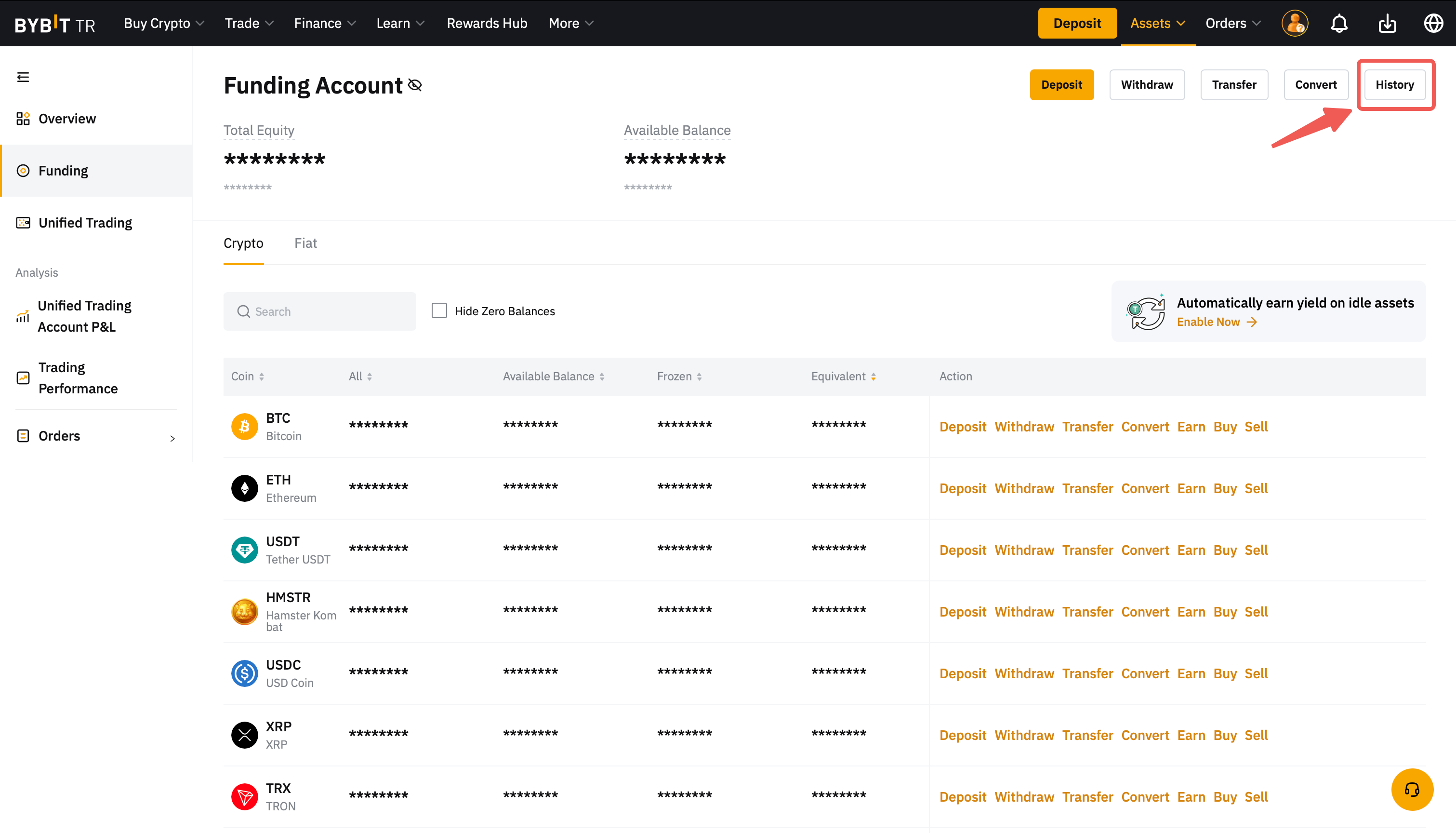Click the History button
1456x833 pixels.
(x=1394, y=85)
